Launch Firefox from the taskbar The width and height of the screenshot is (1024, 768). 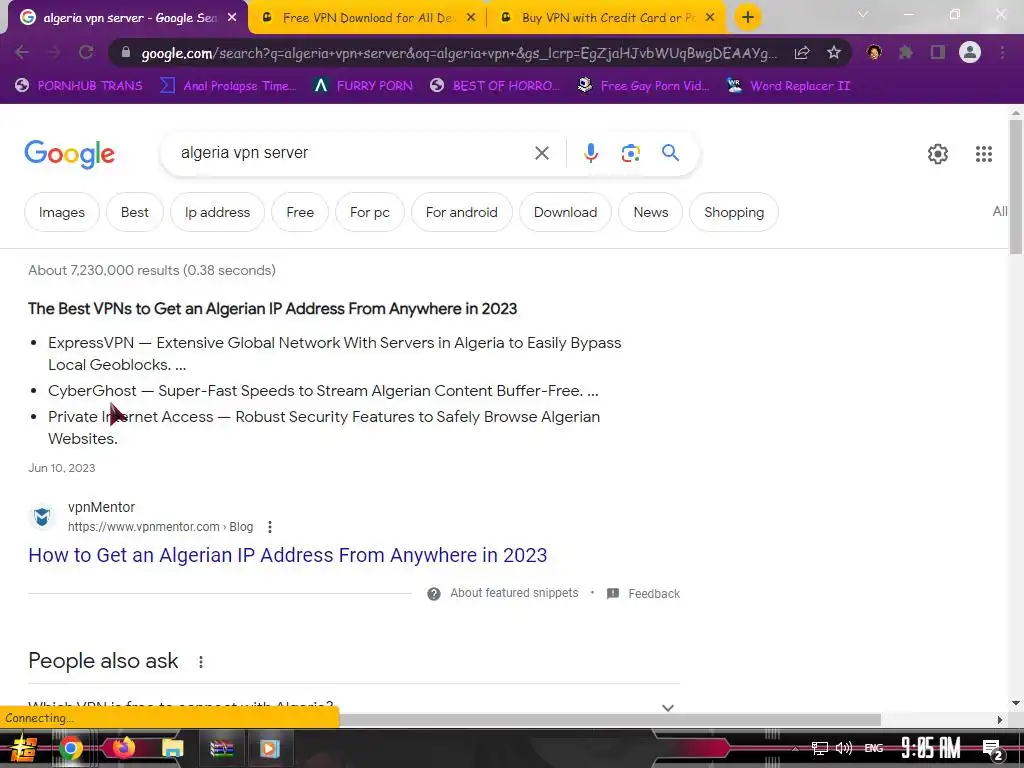123,748
